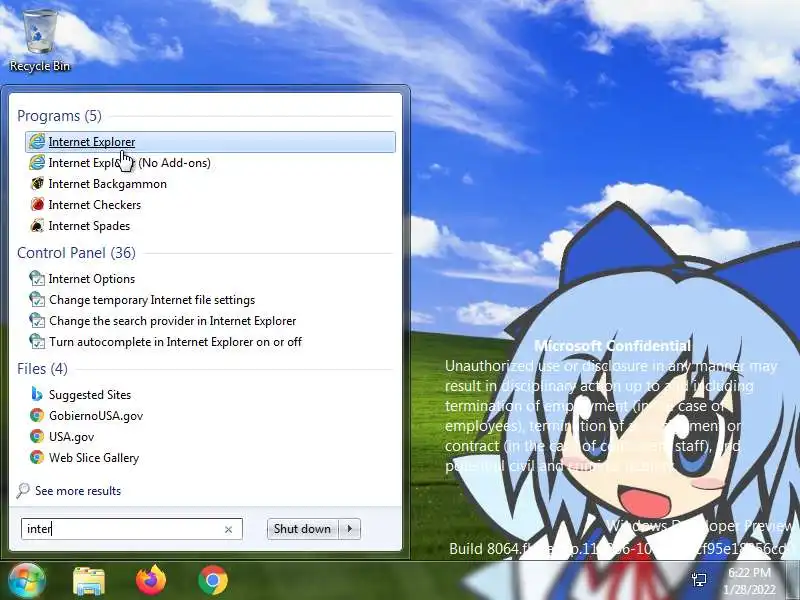Viewport: 800px width, 600px height.
Task: Select Internet Explorer search result
Action: pyautogui.click(x=210, y=142)
